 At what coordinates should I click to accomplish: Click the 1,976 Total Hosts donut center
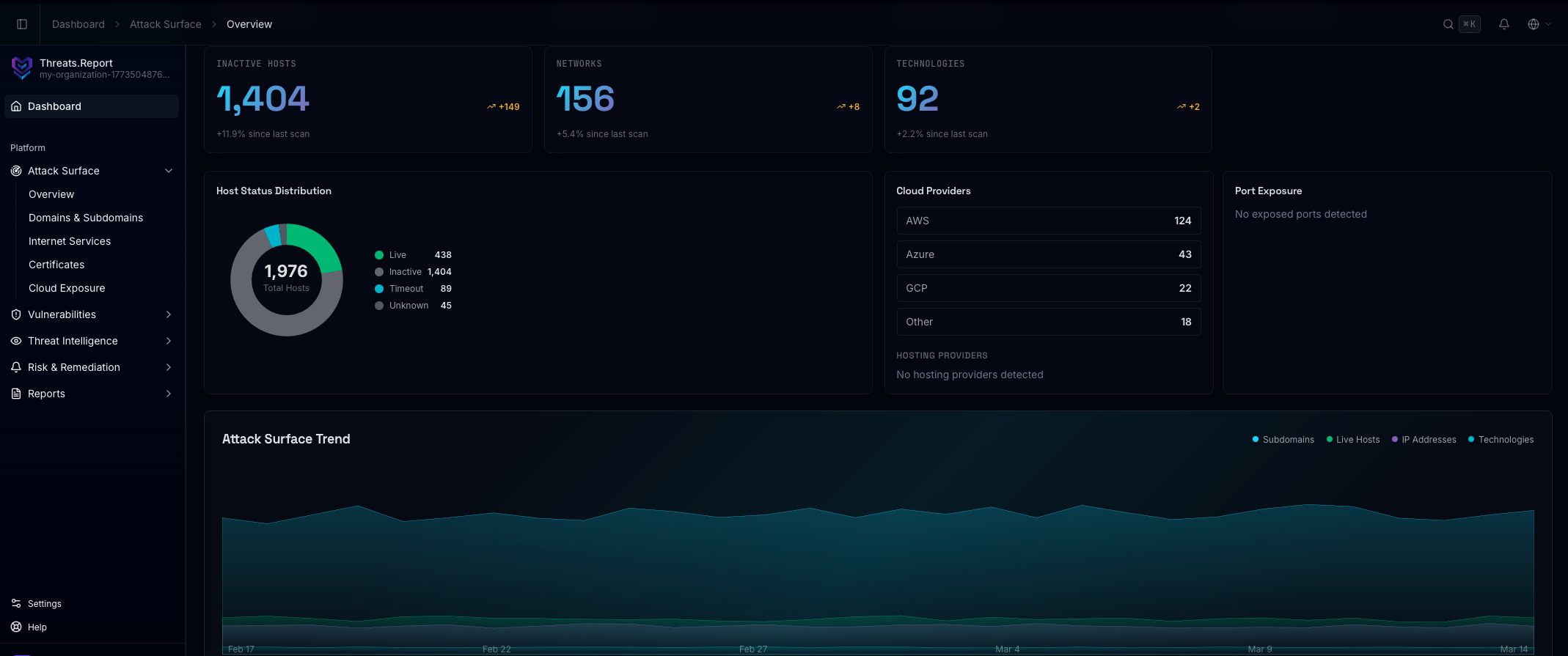[x=286, y=278]
